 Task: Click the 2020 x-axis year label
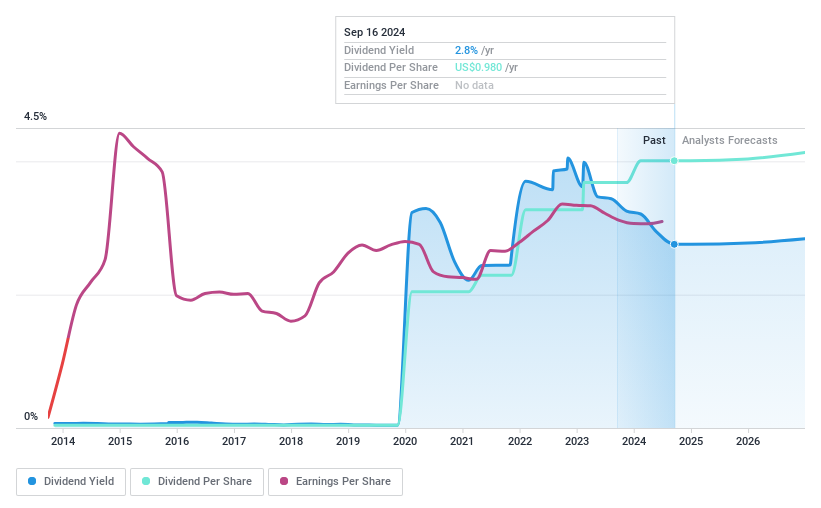[405, 441]
